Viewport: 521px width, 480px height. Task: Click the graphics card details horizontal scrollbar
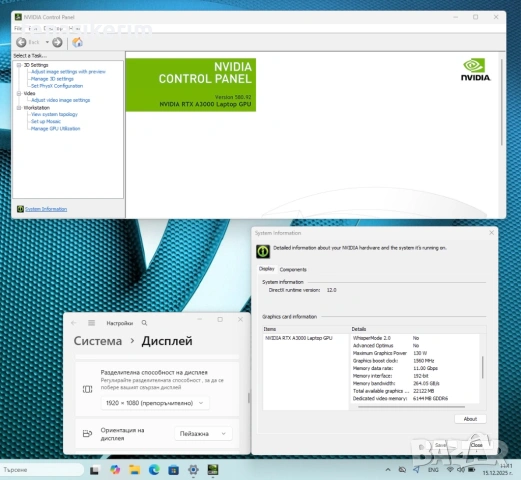pyautogui.click(x=411, y=407)
